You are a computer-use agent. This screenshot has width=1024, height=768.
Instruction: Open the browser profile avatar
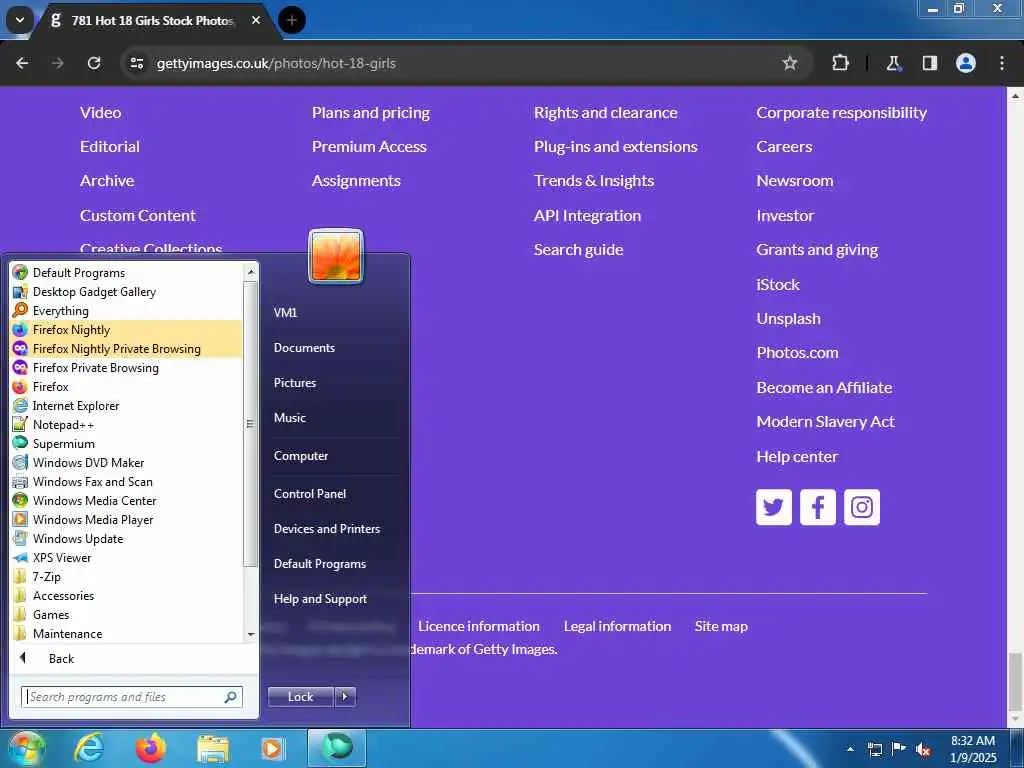click(x=965, y=63)
